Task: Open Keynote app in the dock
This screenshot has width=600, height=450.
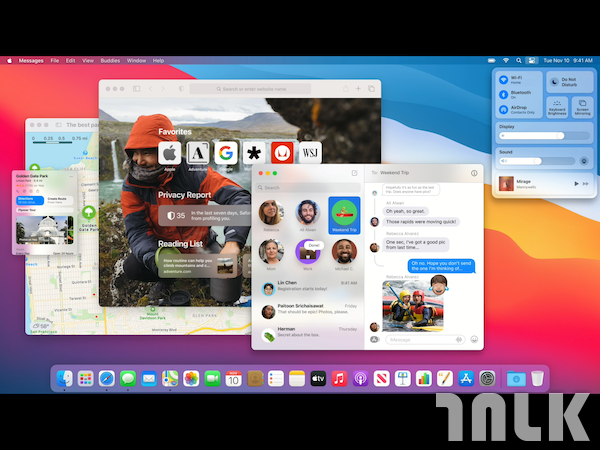Action: (403, 378)
